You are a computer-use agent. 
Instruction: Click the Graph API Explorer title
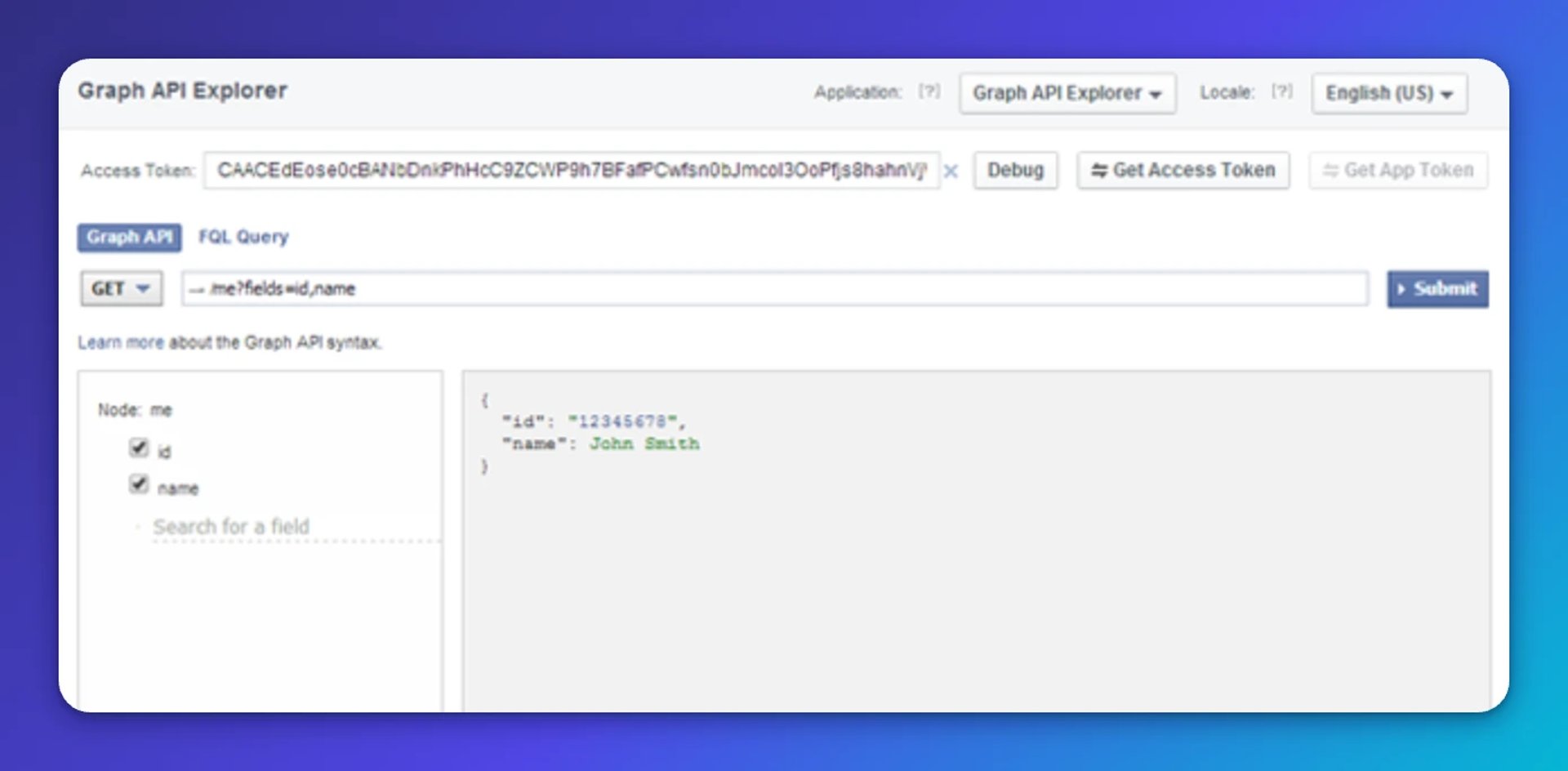point(182,91)
